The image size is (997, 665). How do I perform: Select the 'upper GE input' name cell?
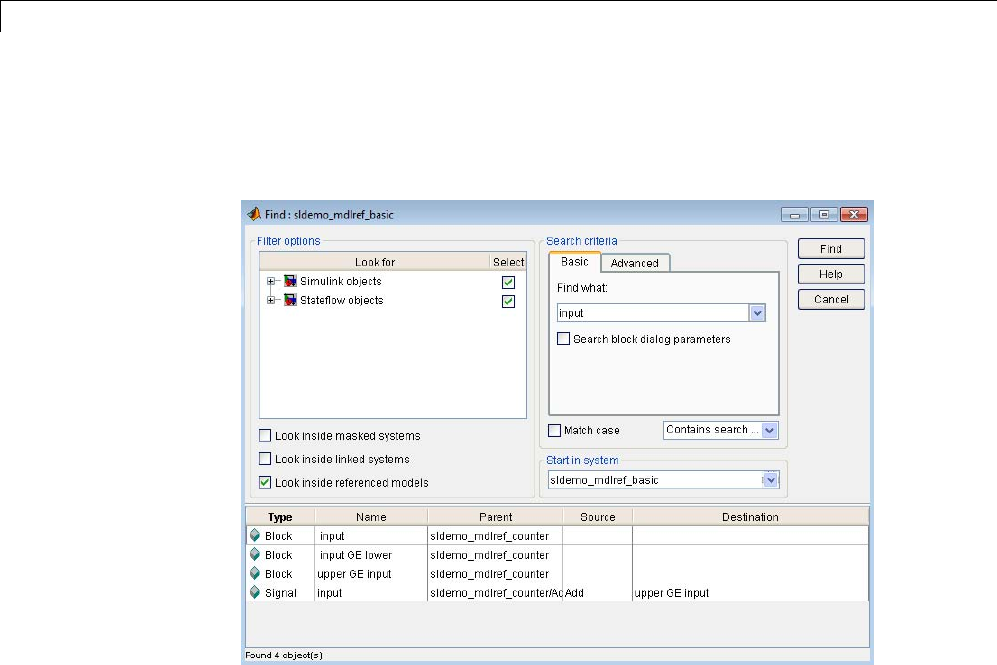[x=371, y=574]
